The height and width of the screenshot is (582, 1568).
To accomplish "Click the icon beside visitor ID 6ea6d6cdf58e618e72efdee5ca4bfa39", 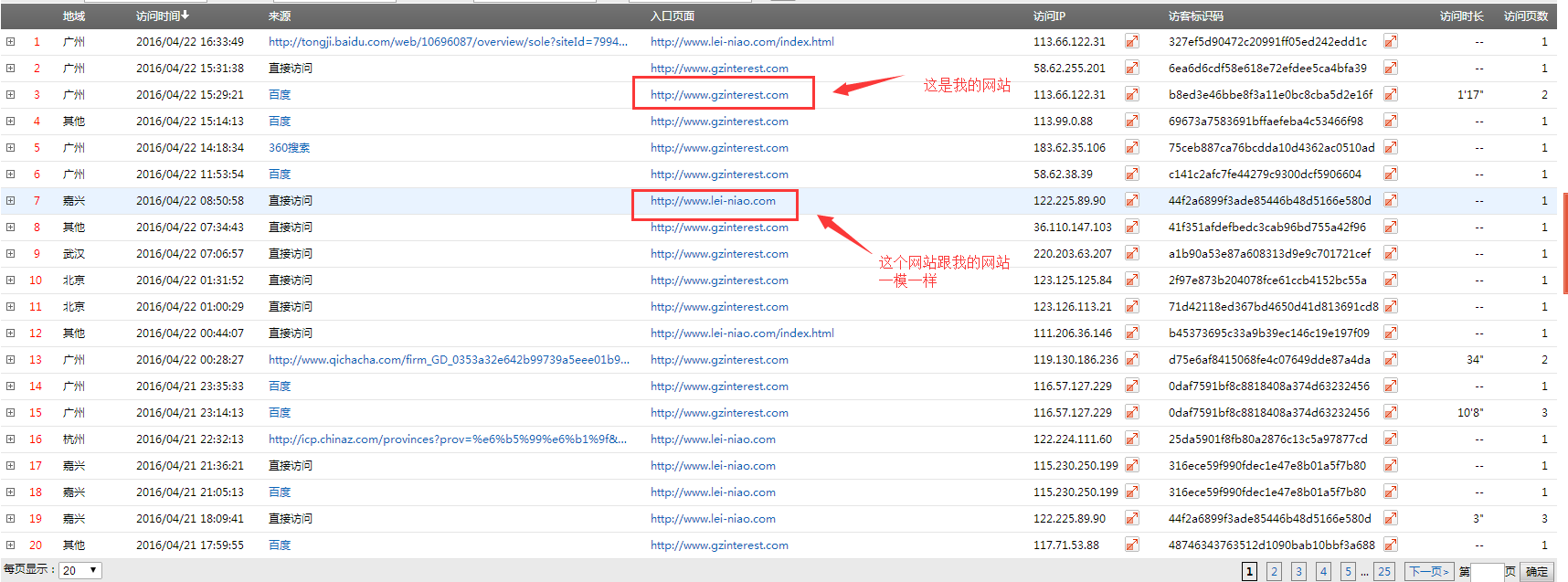I will [1390, 68].
